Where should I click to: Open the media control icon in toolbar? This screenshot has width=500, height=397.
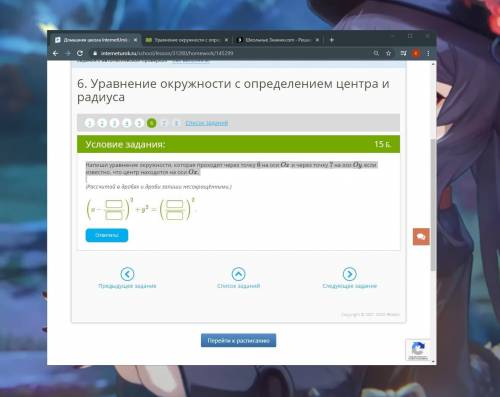tap(403, 53)
